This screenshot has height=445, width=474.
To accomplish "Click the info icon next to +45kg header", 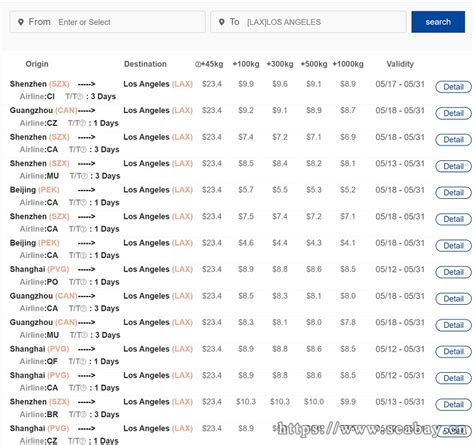I will pyautogui.click(x=198, y=64).
